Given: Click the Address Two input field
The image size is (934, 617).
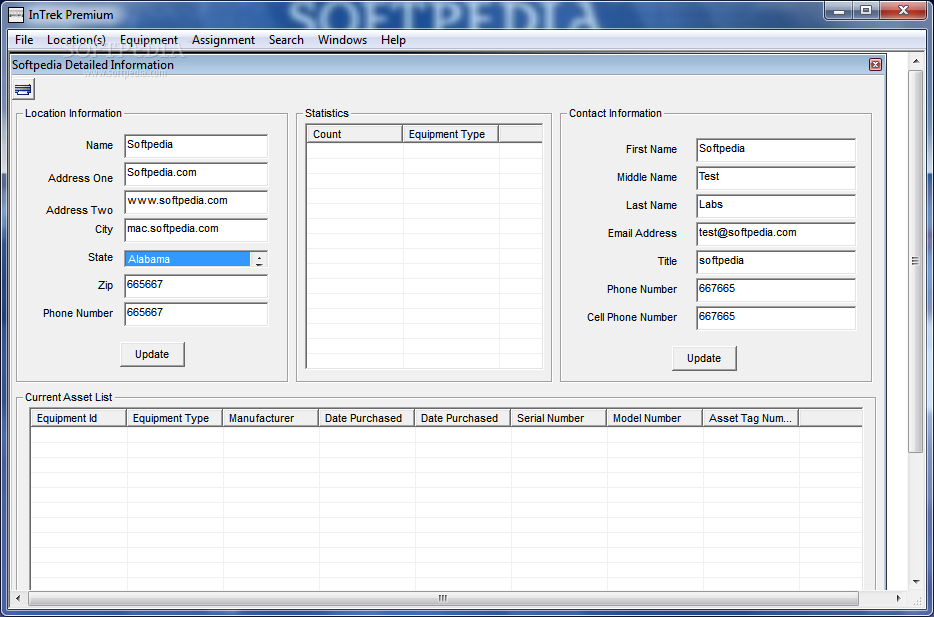Looking at the screenshot, I should point(196,202).
